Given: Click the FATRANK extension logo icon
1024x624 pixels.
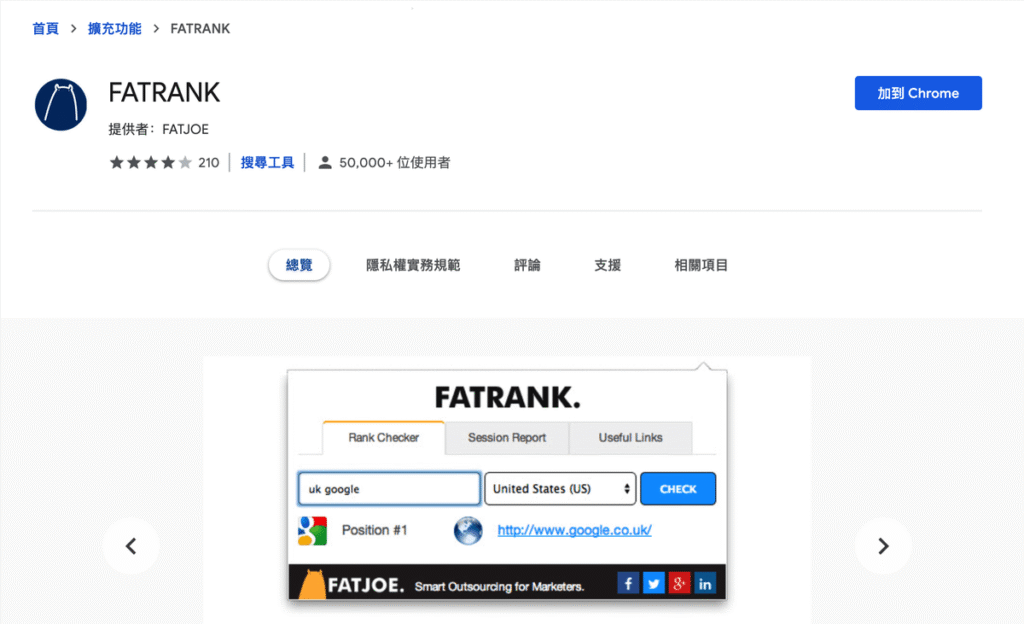Looking at the screenshot, I should 61,105.
